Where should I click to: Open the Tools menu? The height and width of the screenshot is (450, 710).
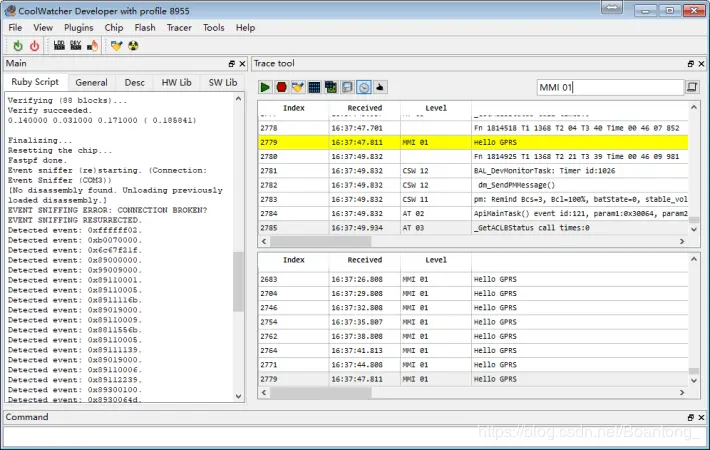(213, 28)
